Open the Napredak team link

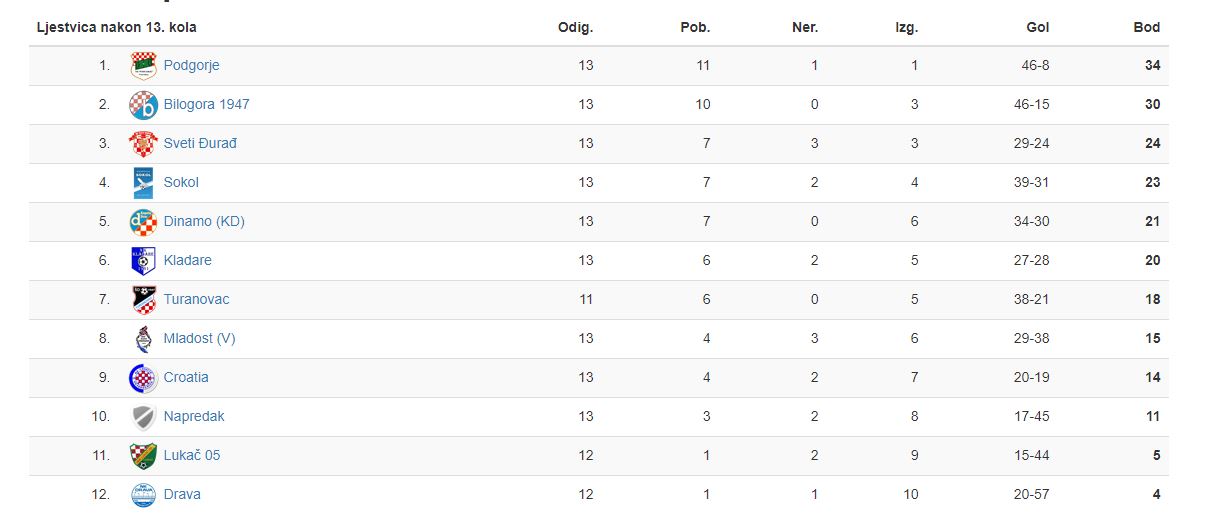[x=194, y=416]
